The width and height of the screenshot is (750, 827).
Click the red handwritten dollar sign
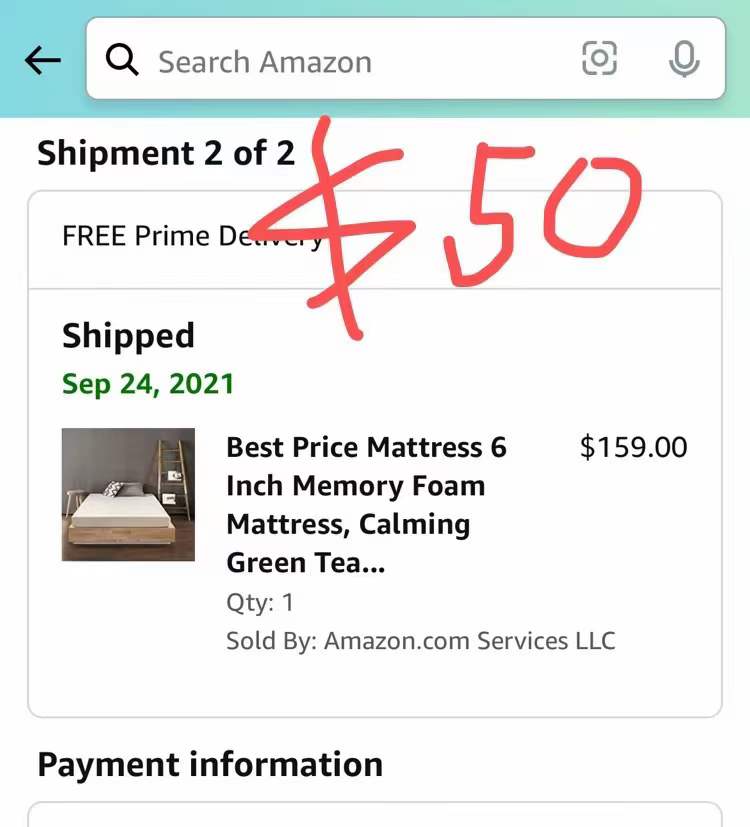click(332, 228)
